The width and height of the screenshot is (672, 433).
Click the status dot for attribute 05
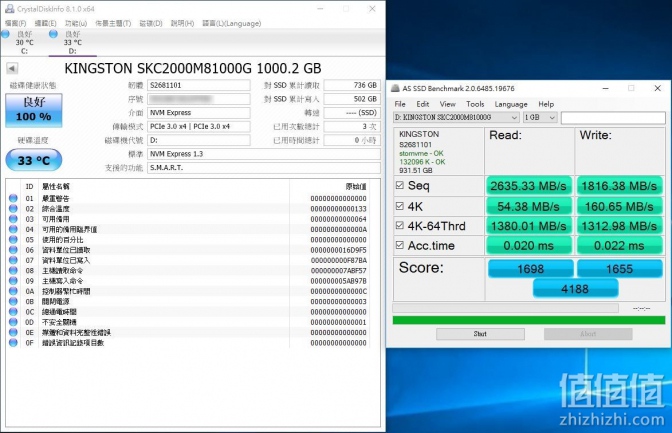(13, 240)
